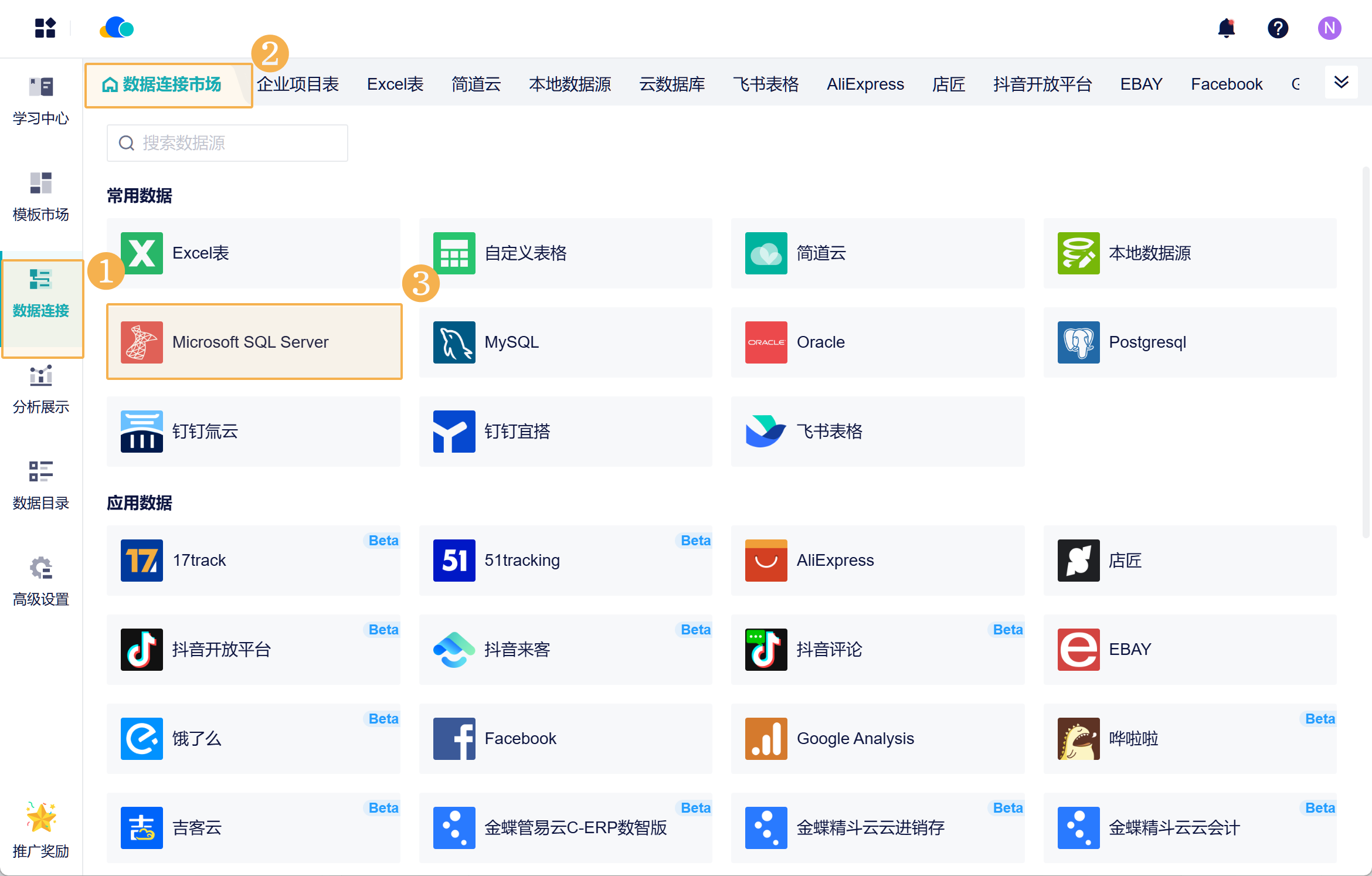Choose Microsoft SQL Server data source
Image resolution: width=1372 pixels, height=876 pixels.
(254, 342)
